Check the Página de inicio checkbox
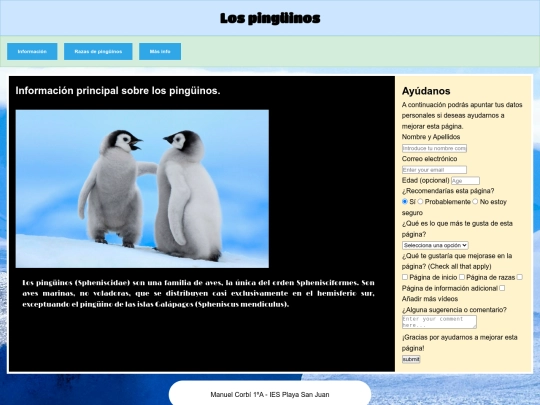The image size is (540, 405). [405, 277]
